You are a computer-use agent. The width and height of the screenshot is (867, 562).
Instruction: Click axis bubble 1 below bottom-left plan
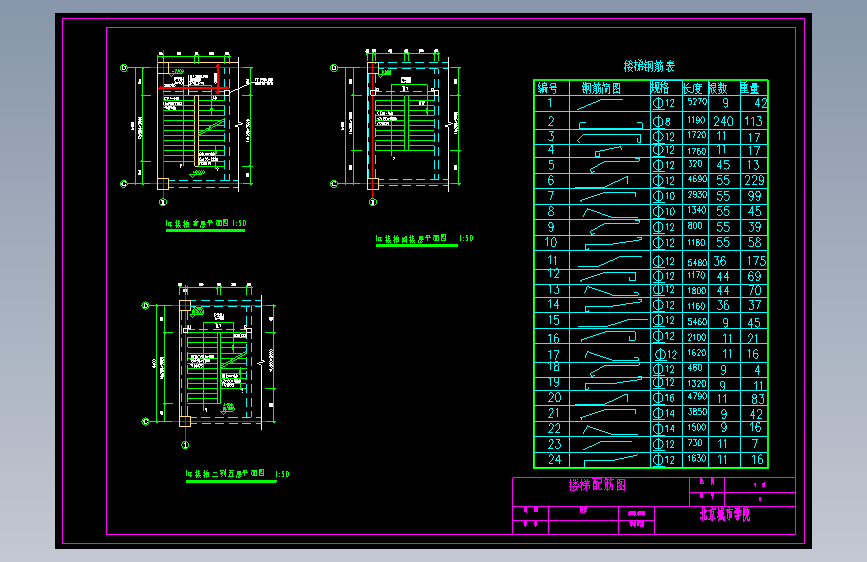coord(185,445)
